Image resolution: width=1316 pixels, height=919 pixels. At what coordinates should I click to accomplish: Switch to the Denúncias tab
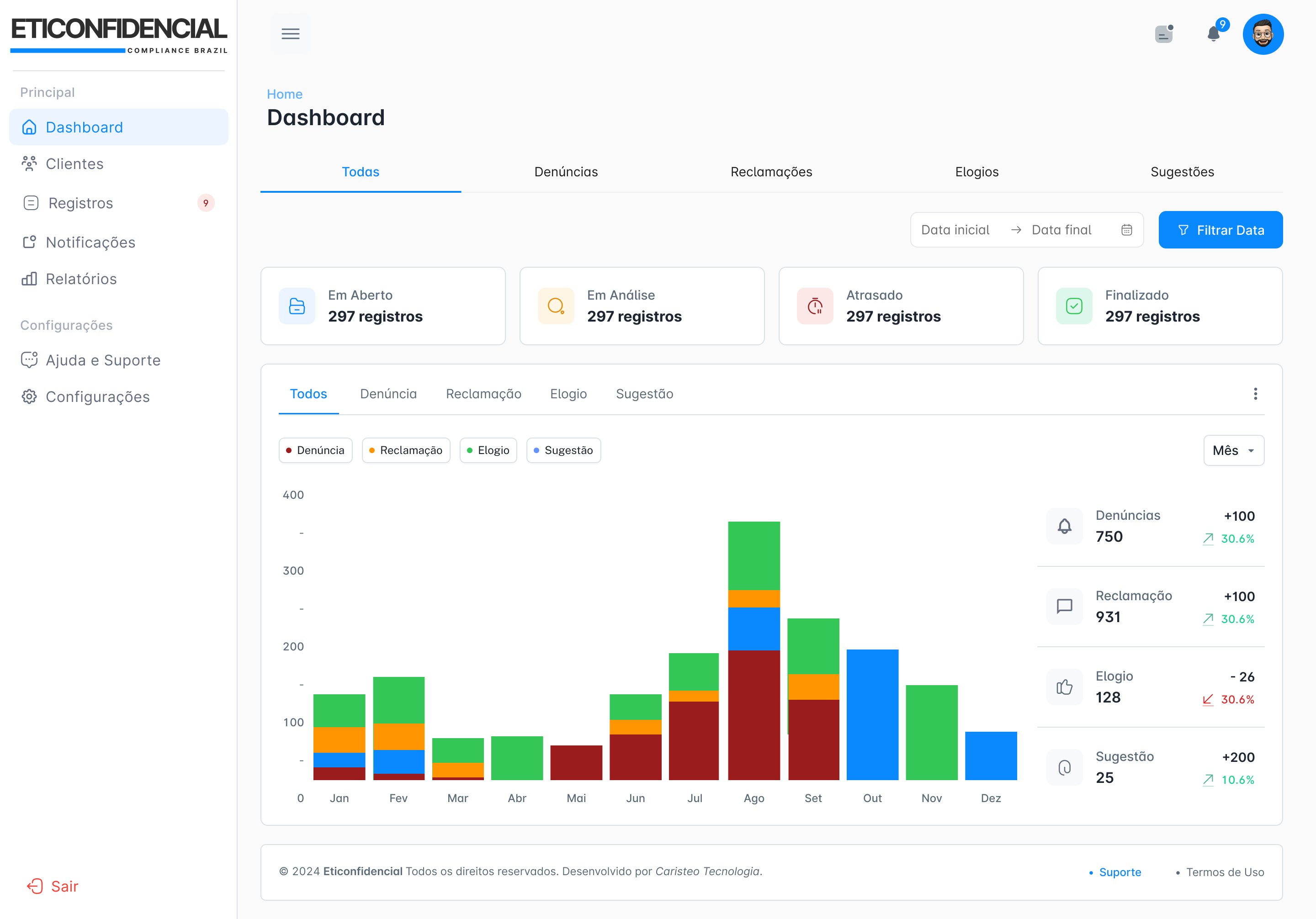(x=566, y=172)
